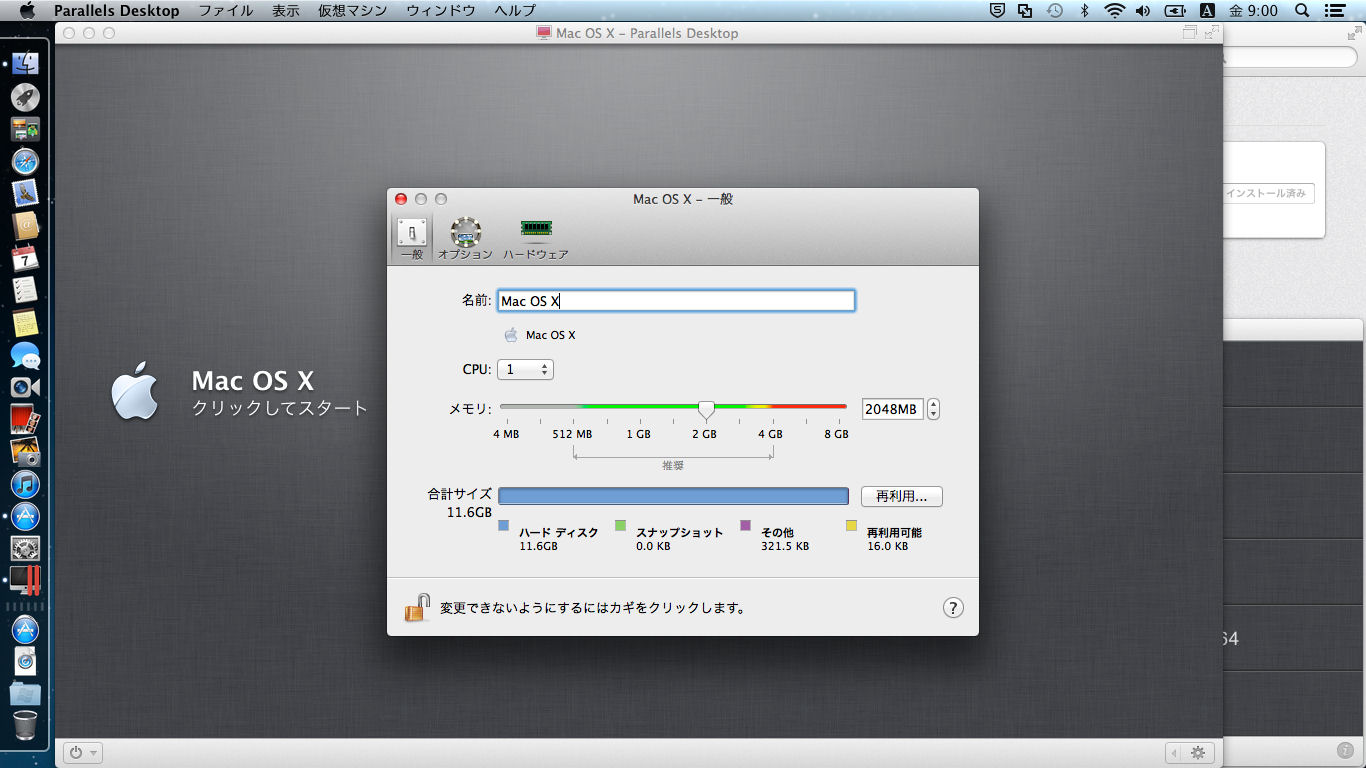The width and height of the screenshot is (1366, 768).
Task: Click the 2048MB memory value field
Action: tap(892, 409)
